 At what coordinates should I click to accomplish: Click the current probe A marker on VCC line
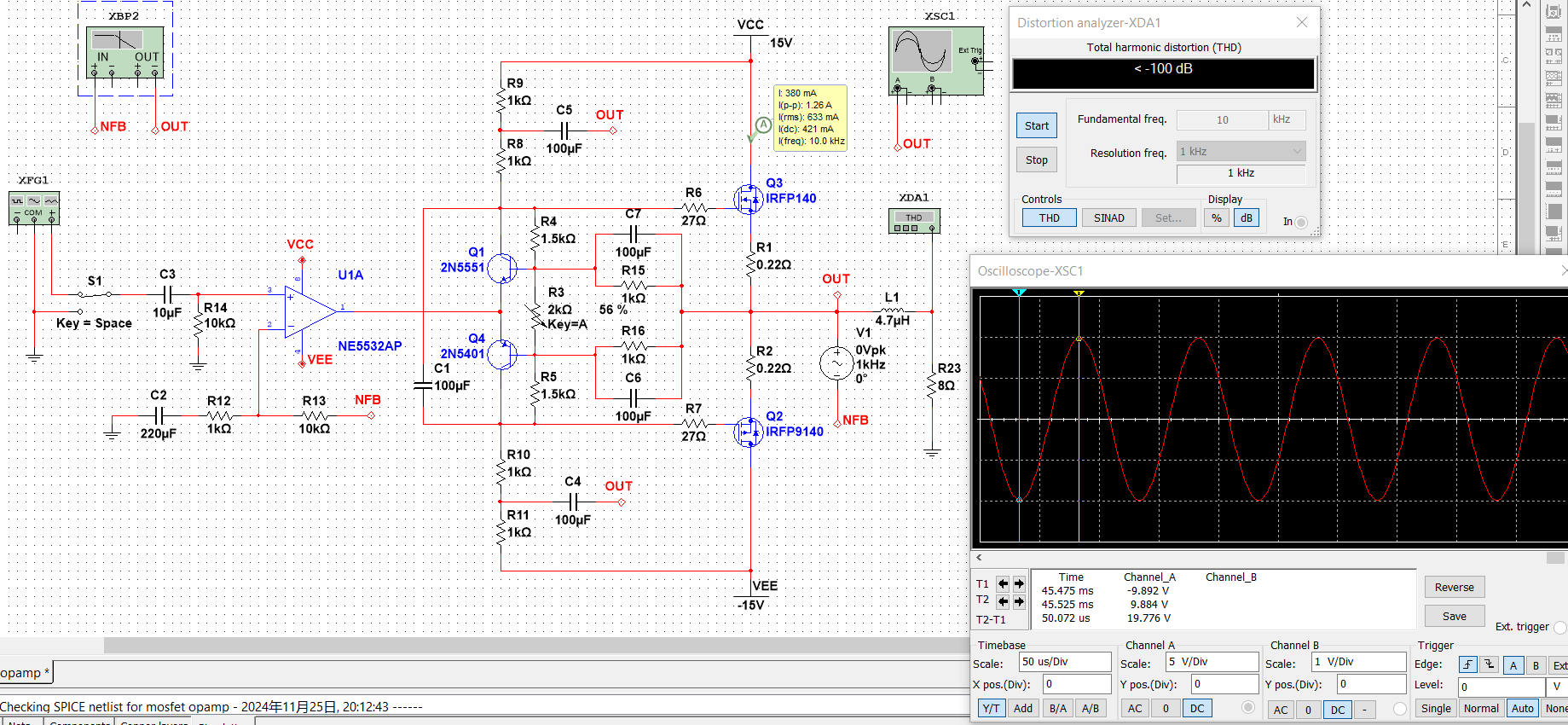click(763, 125)
